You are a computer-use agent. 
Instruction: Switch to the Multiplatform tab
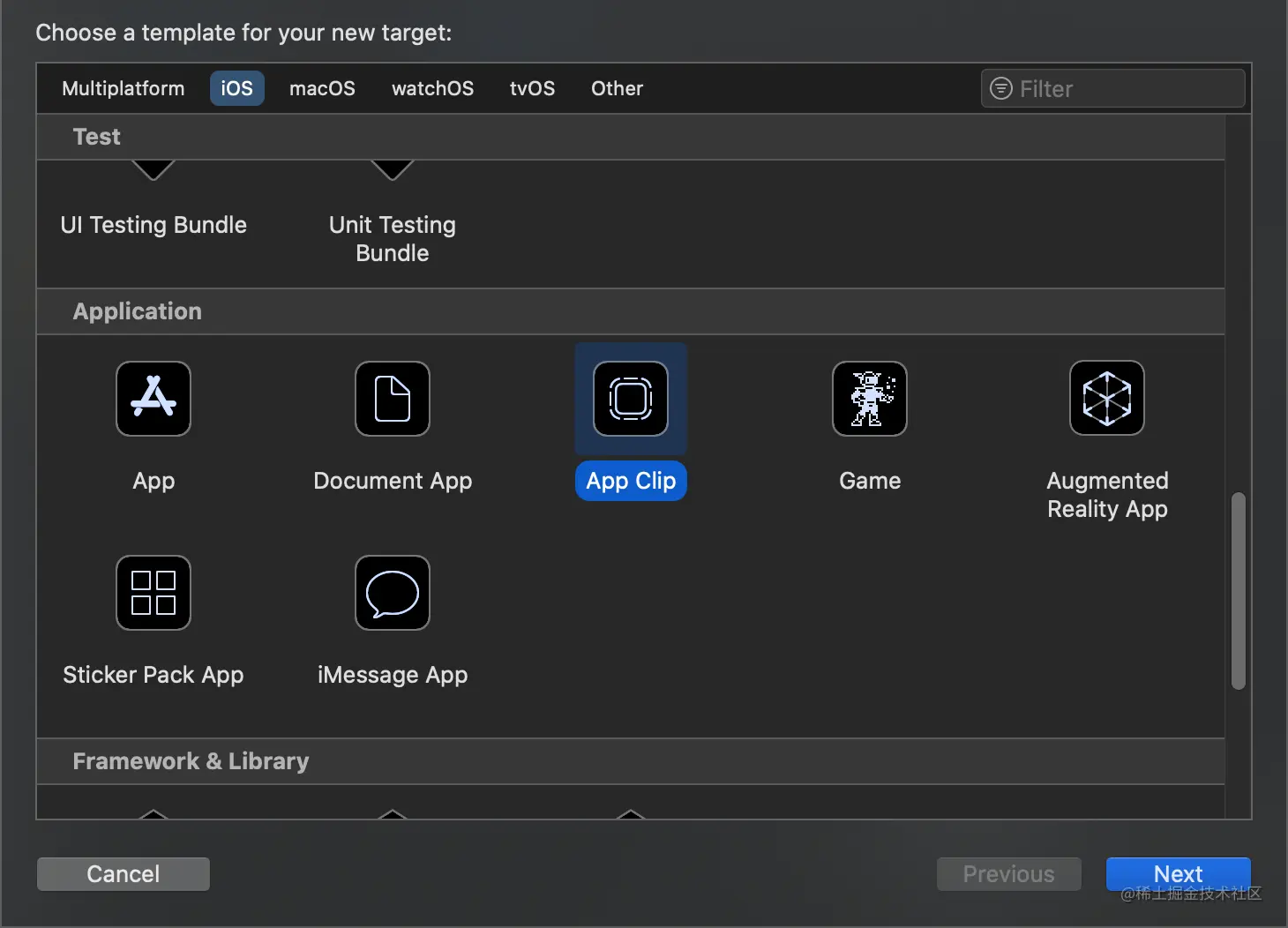point(124,88)
